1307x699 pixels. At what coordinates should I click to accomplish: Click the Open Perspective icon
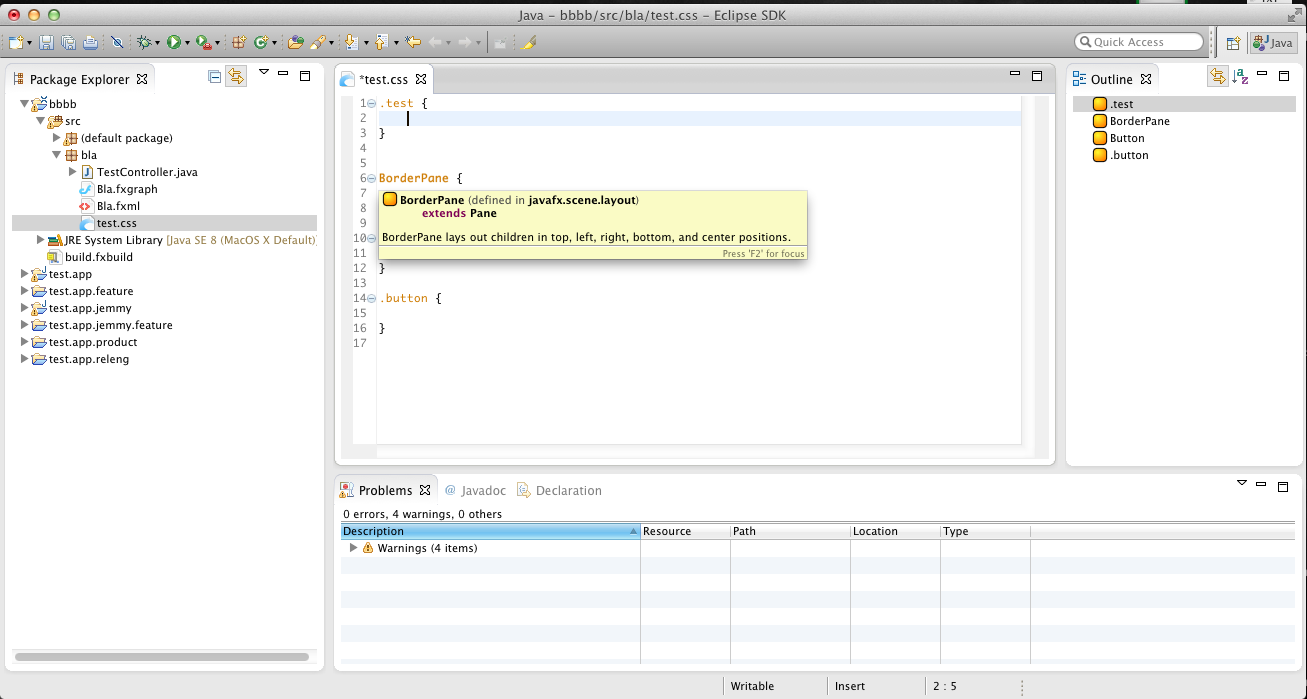(1233, 43)
